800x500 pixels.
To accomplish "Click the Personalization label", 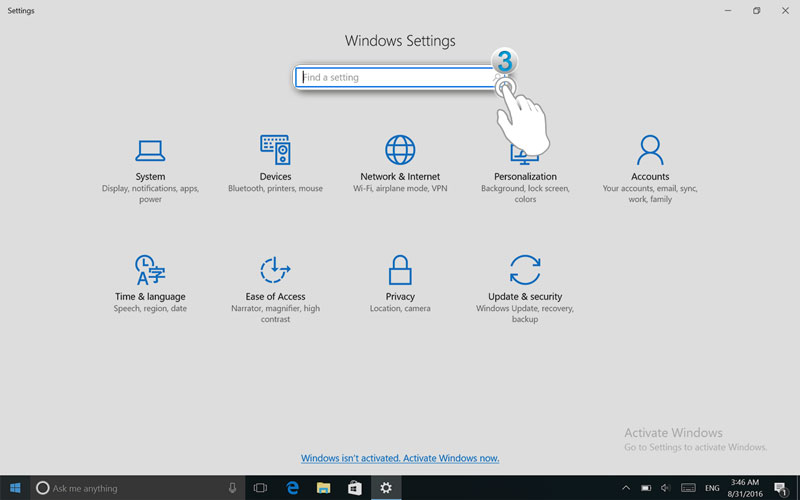I will click(525, 177).
